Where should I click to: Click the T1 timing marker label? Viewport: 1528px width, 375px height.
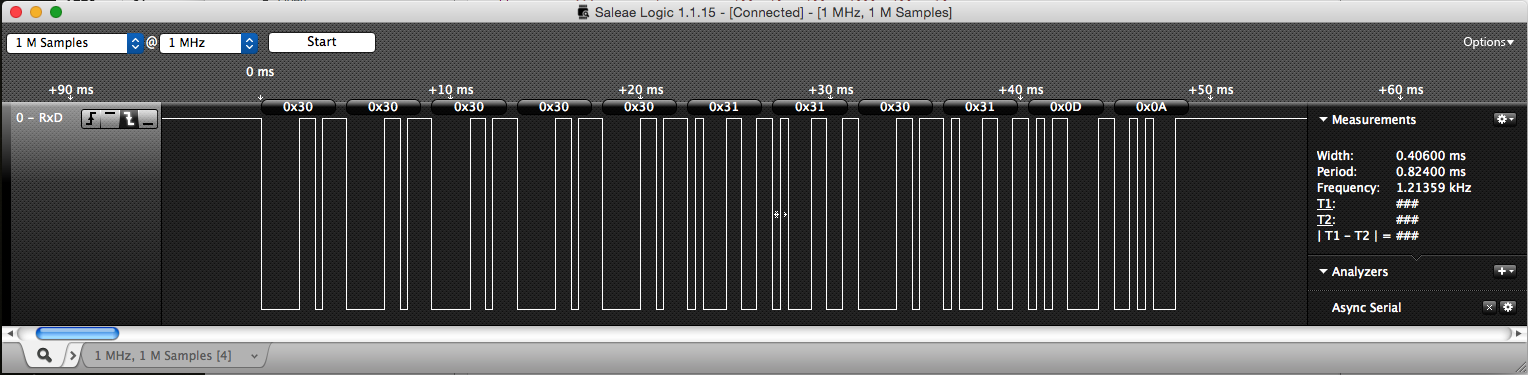(x=1326, y=203)
